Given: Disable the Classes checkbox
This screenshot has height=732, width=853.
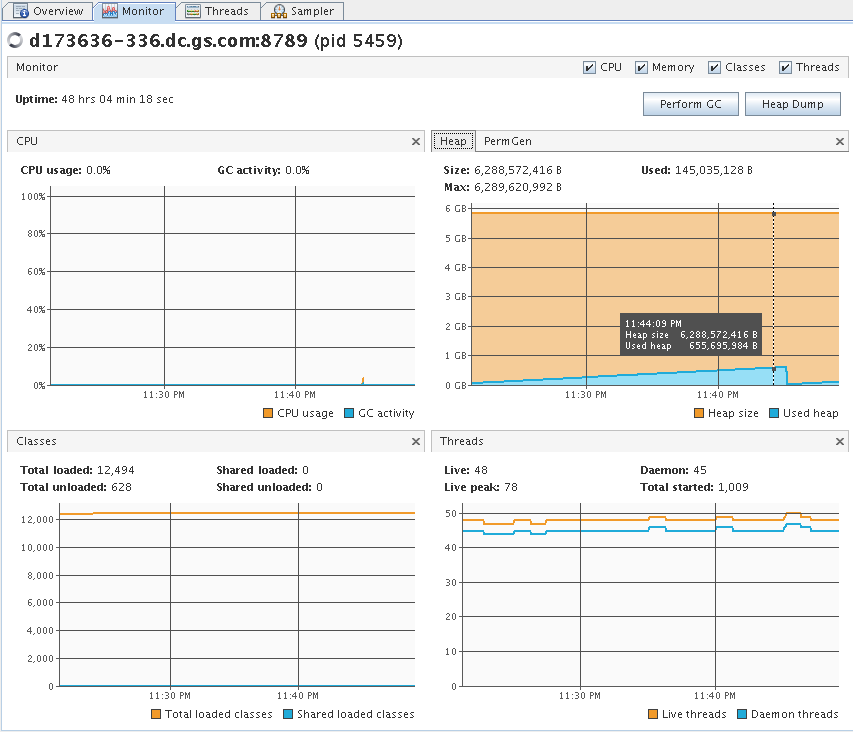Looking at the screenshot, I should [x=714, y=68].
